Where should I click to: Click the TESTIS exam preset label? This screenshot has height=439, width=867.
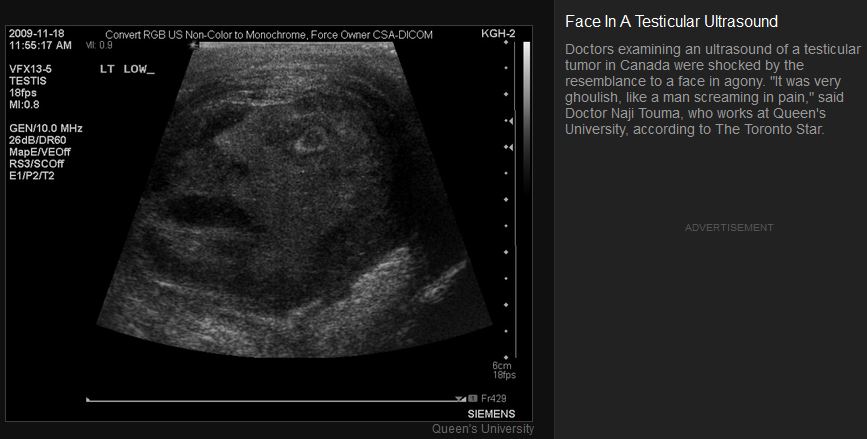(x=28, y=81)
